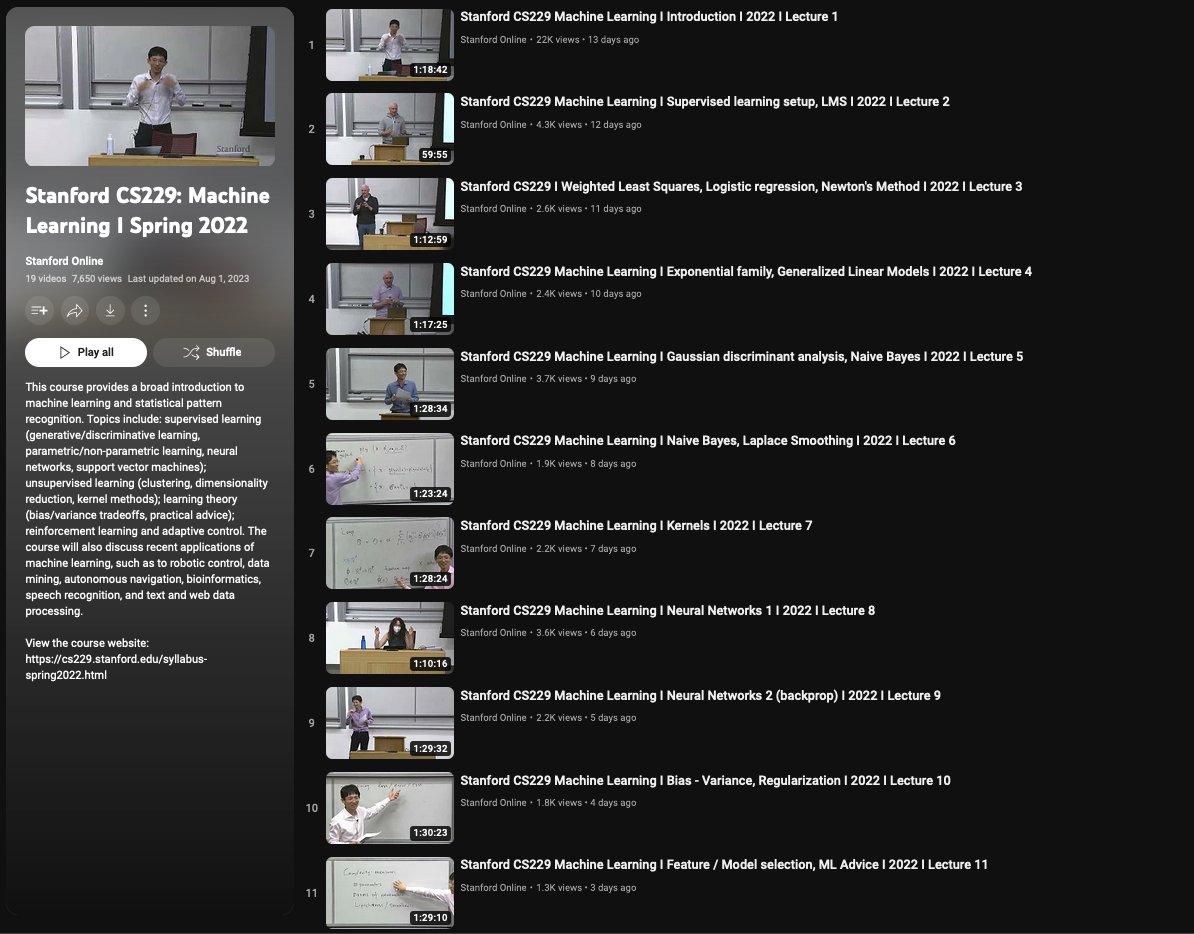This screenshot has width=1194, height=934.
Task: Click the index number 10 beside Lecture 10
Action: [311, 808]
